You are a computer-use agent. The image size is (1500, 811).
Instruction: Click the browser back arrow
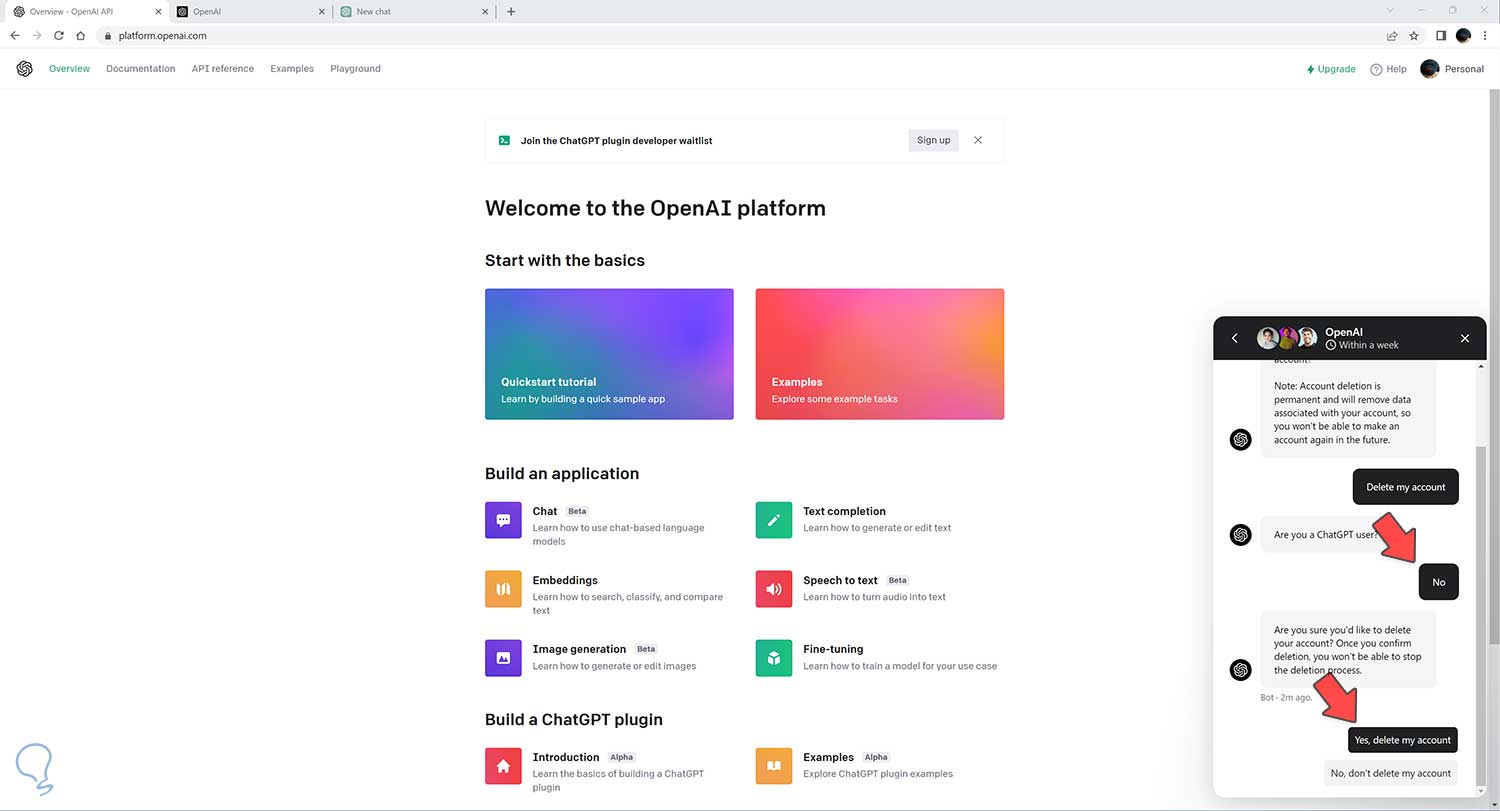tap(15, 35)
